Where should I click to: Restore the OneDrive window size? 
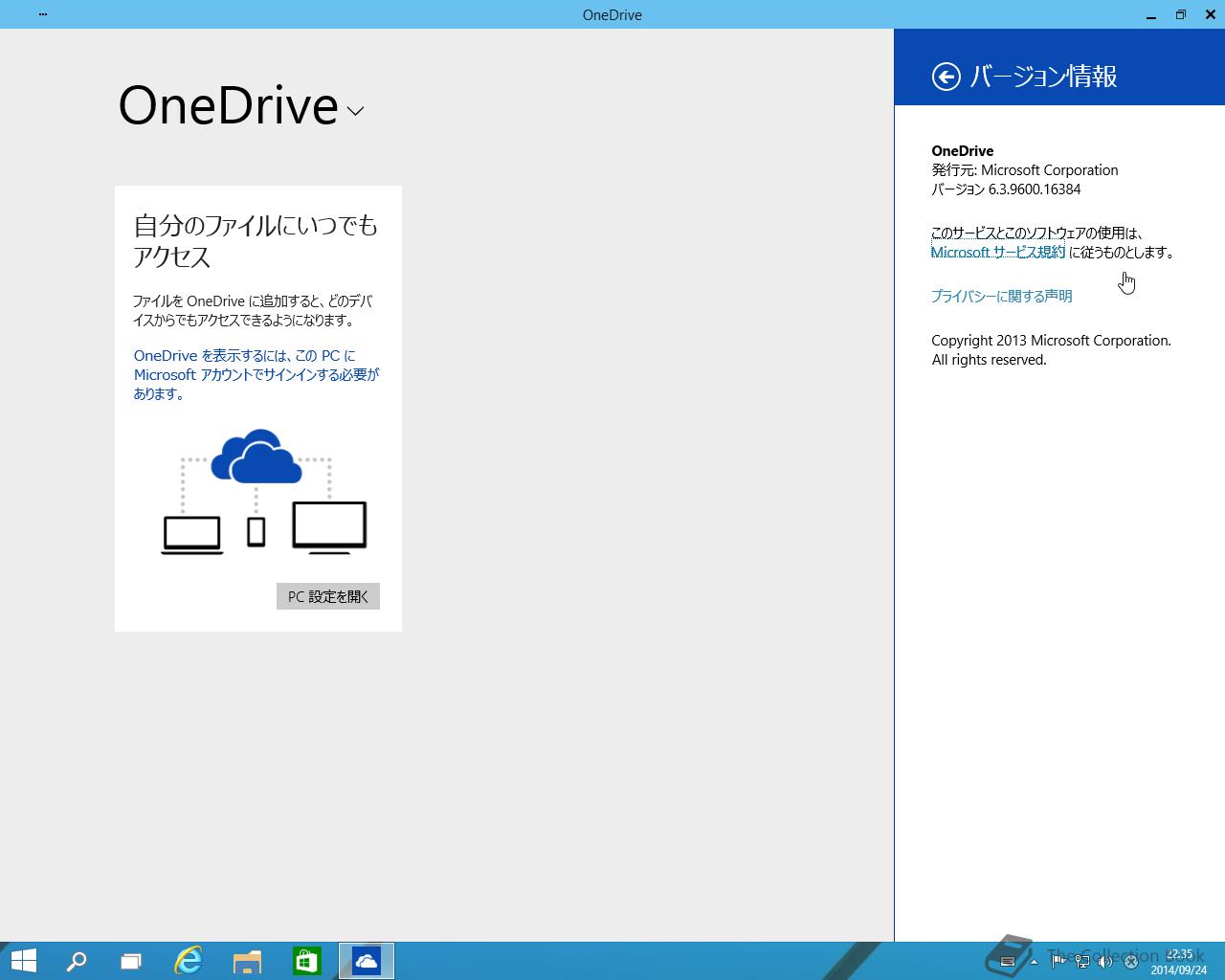1181,14
